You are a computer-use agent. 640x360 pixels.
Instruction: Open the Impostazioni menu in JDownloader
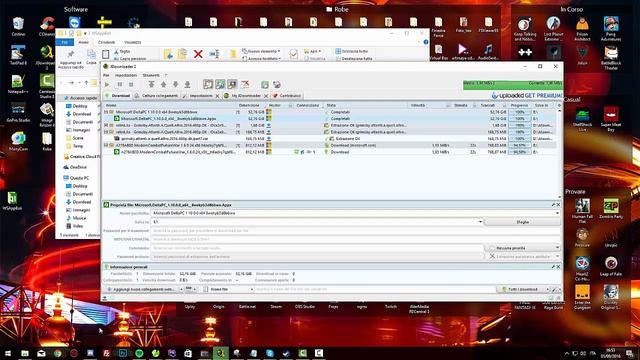coord(126,75)
